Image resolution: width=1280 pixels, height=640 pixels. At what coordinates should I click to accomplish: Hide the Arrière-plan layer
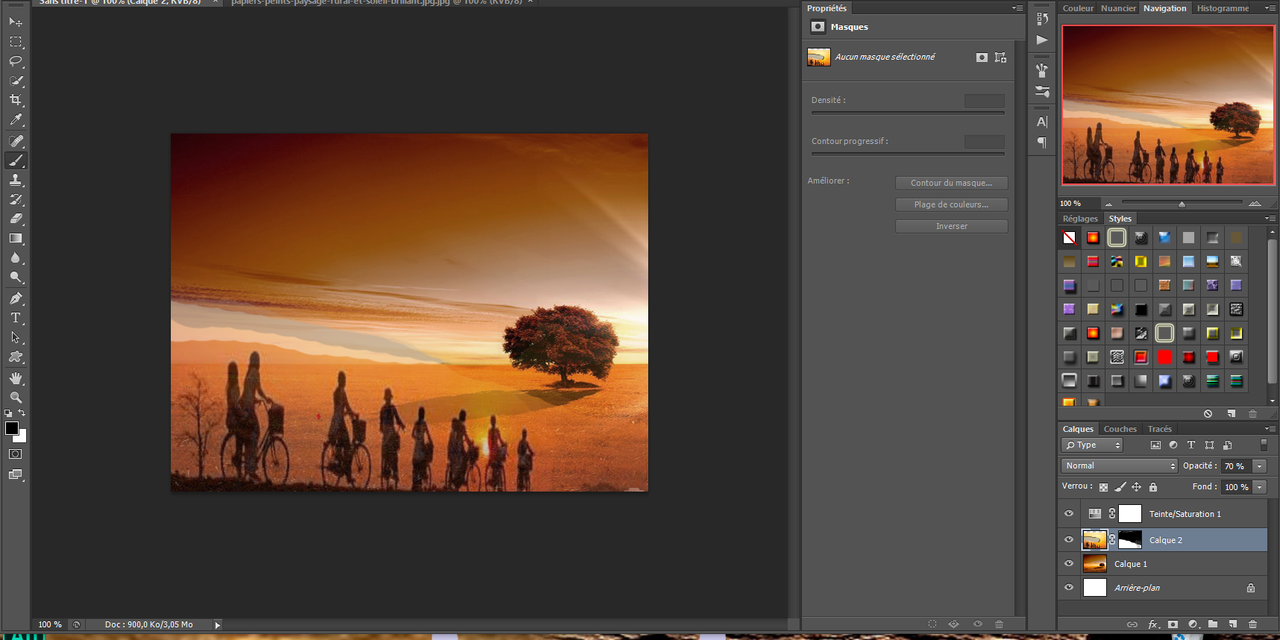1069,588
